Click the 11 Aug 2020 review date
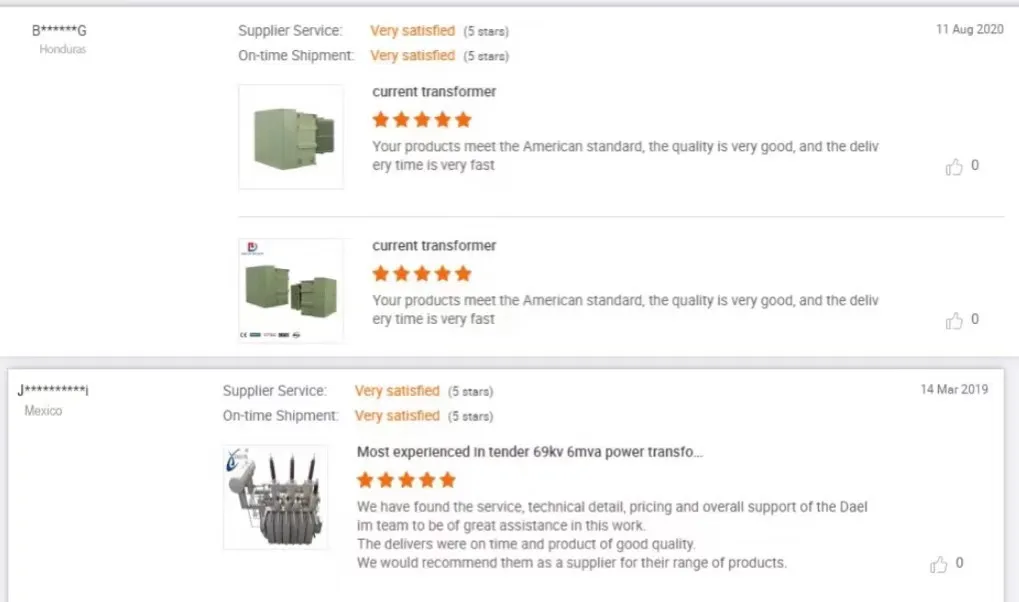 (x=969, y=30)
